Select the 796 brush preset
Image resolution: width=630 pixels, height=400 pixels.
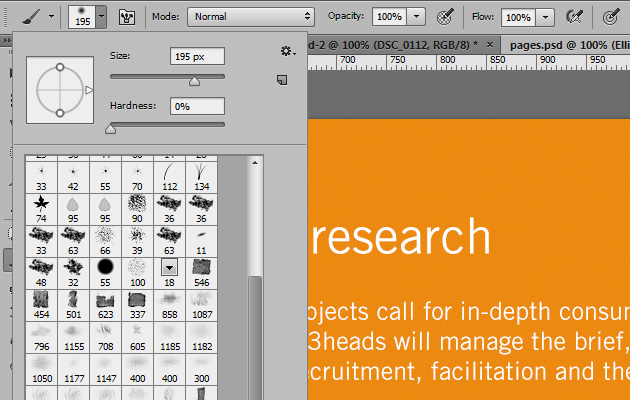coord(41,338)
